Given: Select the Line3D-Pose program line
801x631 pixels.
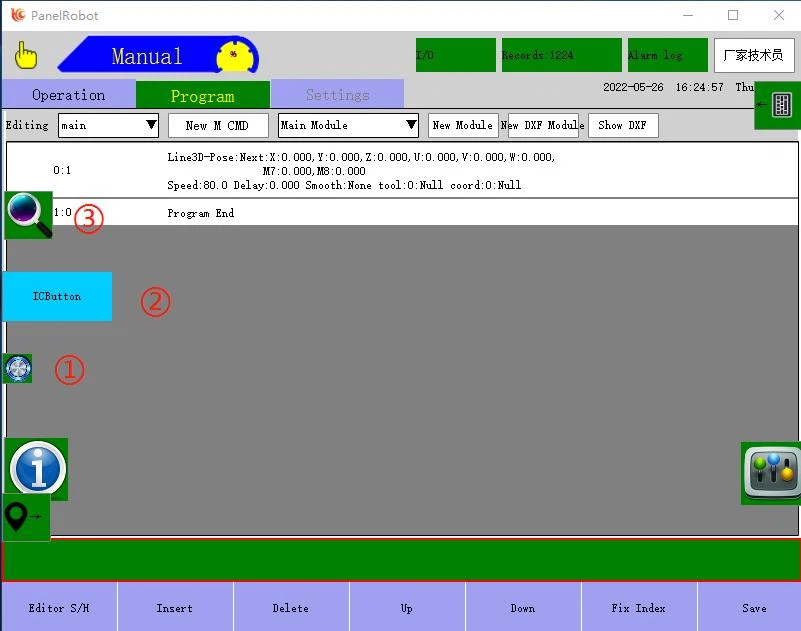Looking at the screenshot, I should pyautogui.click(x=360, y=170).
